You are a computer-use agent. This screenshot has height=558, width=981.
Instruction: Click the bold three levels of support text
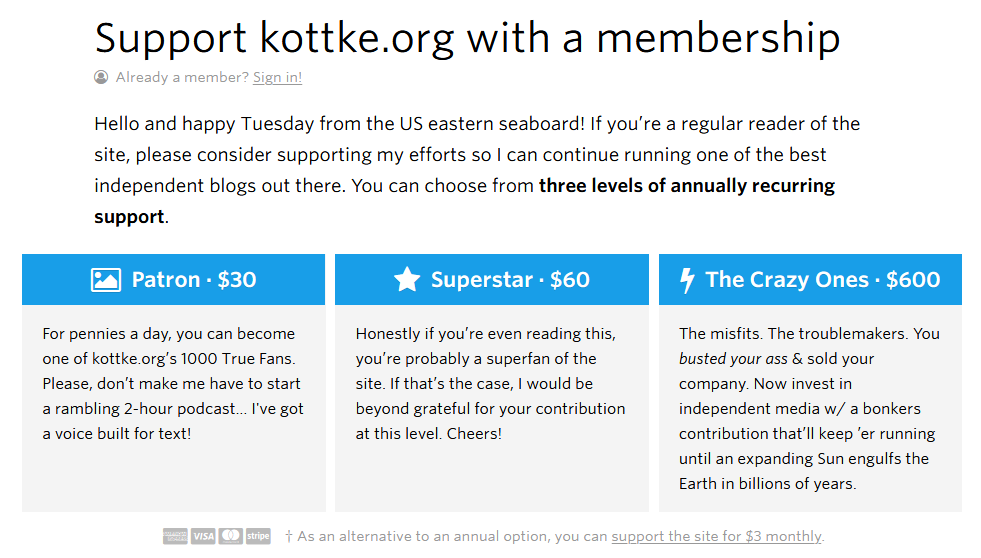tap(464, 201)
